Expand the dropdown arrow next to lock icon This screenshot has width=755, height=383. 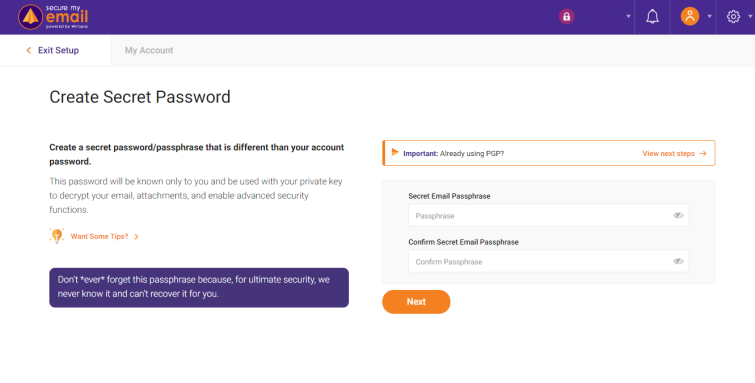pyautogui.click(x=628, y=16)
